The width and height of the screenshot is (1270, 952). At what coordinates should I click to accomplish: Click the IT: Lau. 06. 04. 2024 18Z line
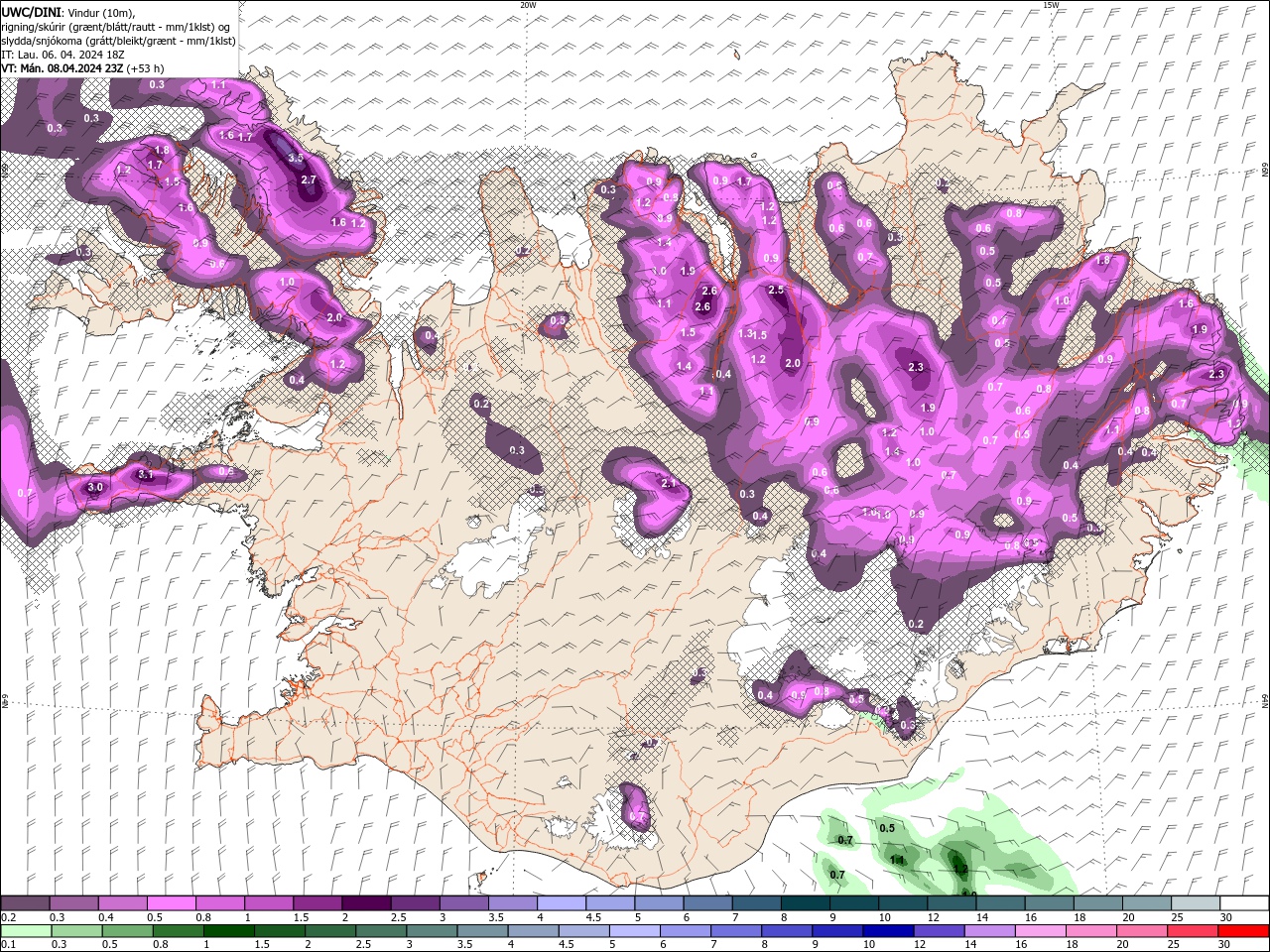tap(63, 55)
